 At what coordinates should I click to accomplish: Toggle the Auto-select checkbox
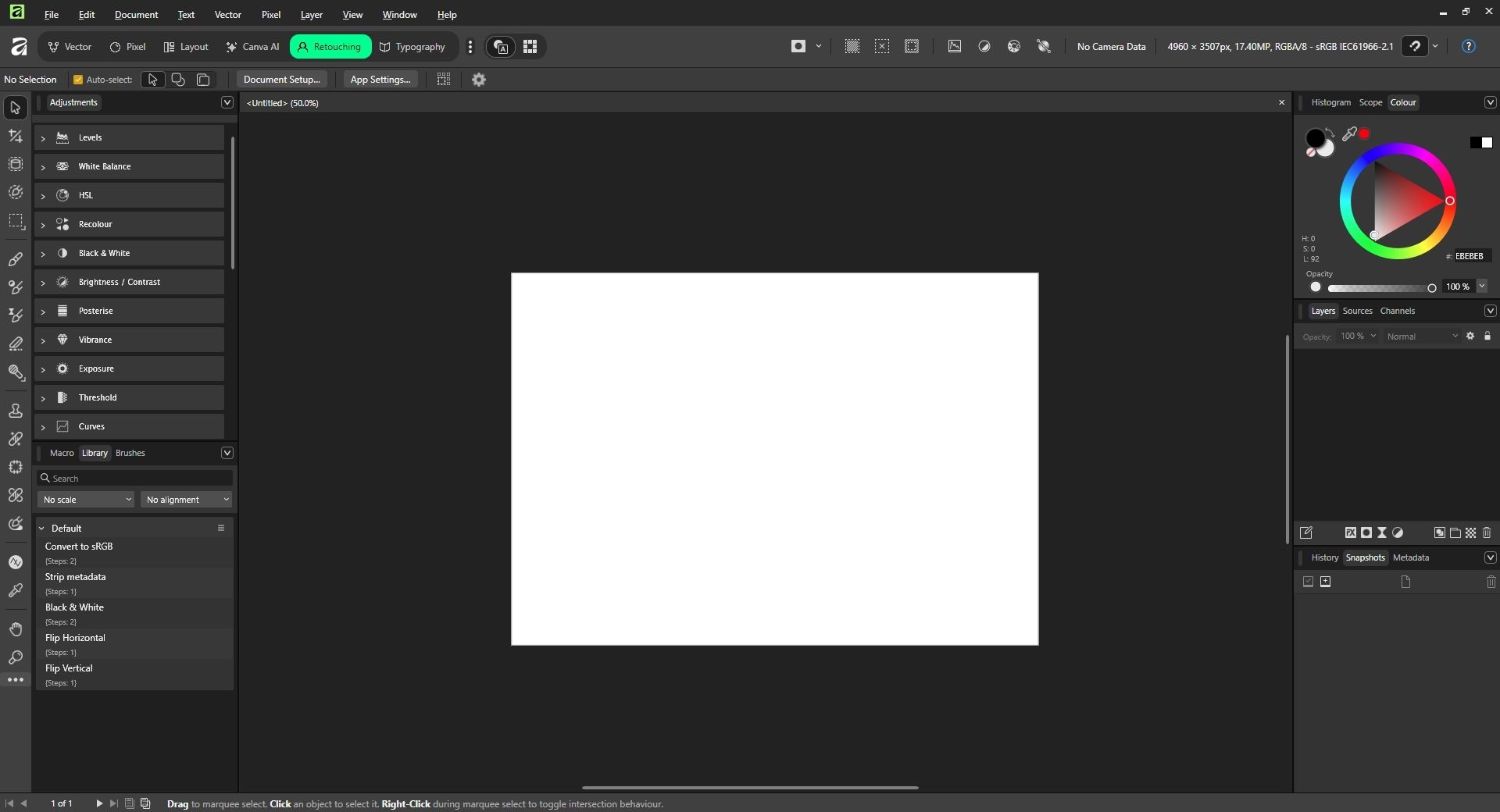tap(78, 80)
